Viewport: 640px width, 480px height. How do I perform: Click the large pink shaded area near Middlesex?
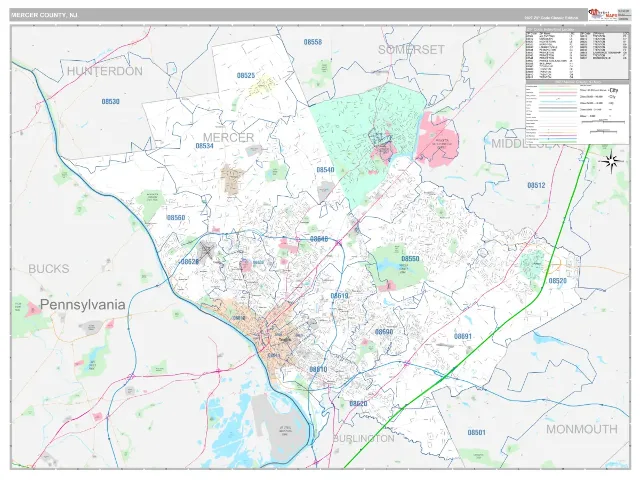click(437, 139)
